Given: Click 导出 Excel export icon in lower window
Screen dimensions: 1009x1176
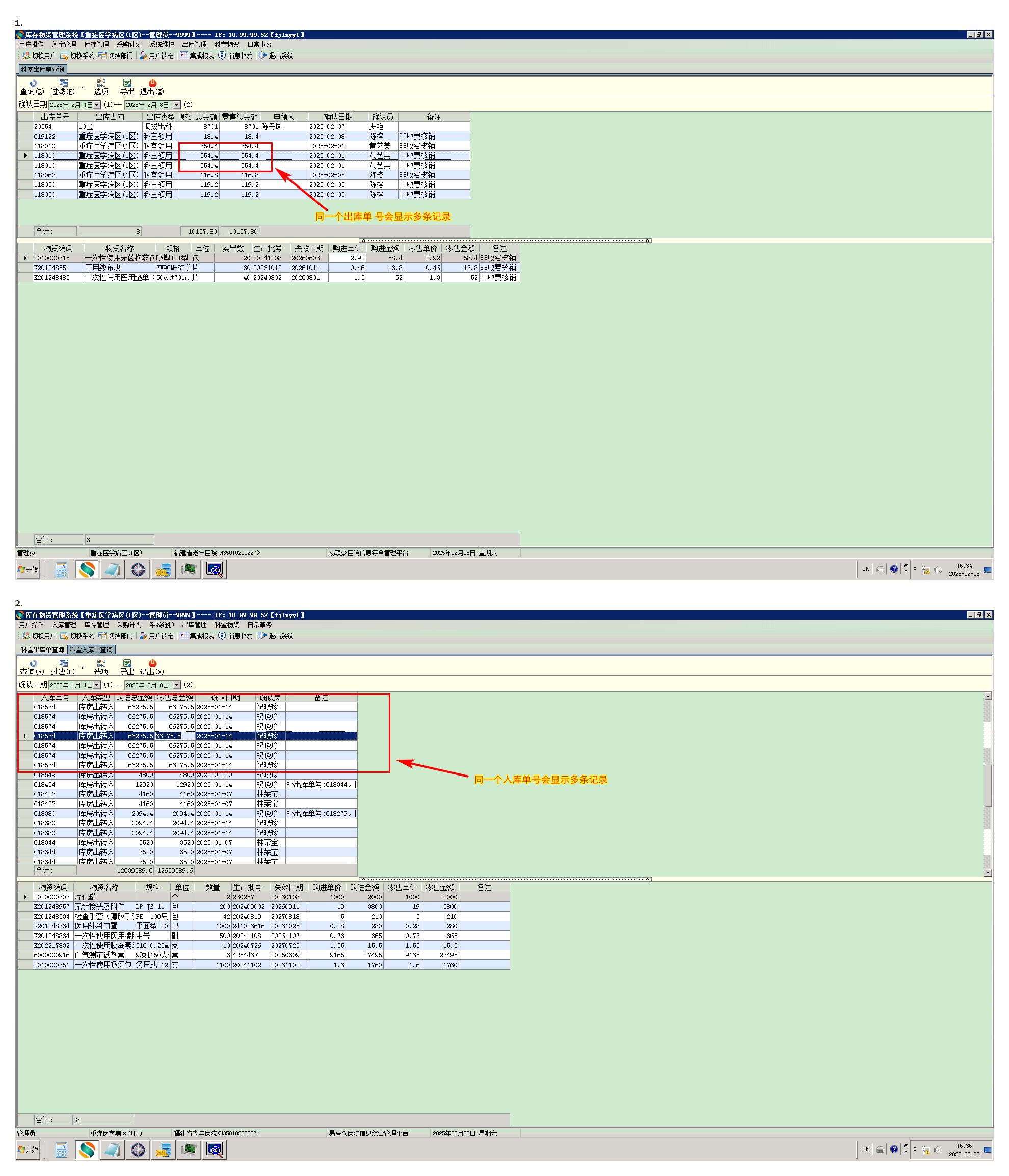Looking at the screenshot, I should 127,663.
